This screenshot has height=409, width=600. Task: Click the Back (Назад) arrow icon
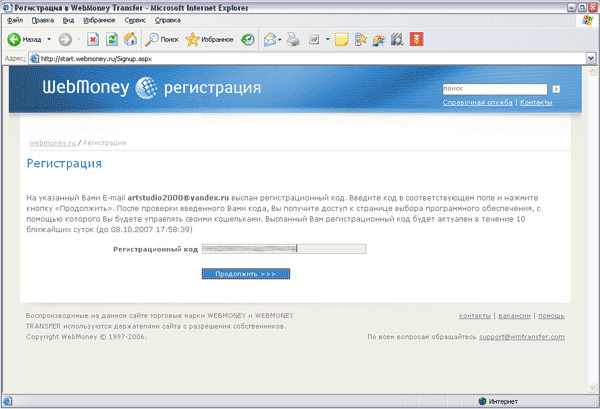pyautogui.click(x=14, y=39)
